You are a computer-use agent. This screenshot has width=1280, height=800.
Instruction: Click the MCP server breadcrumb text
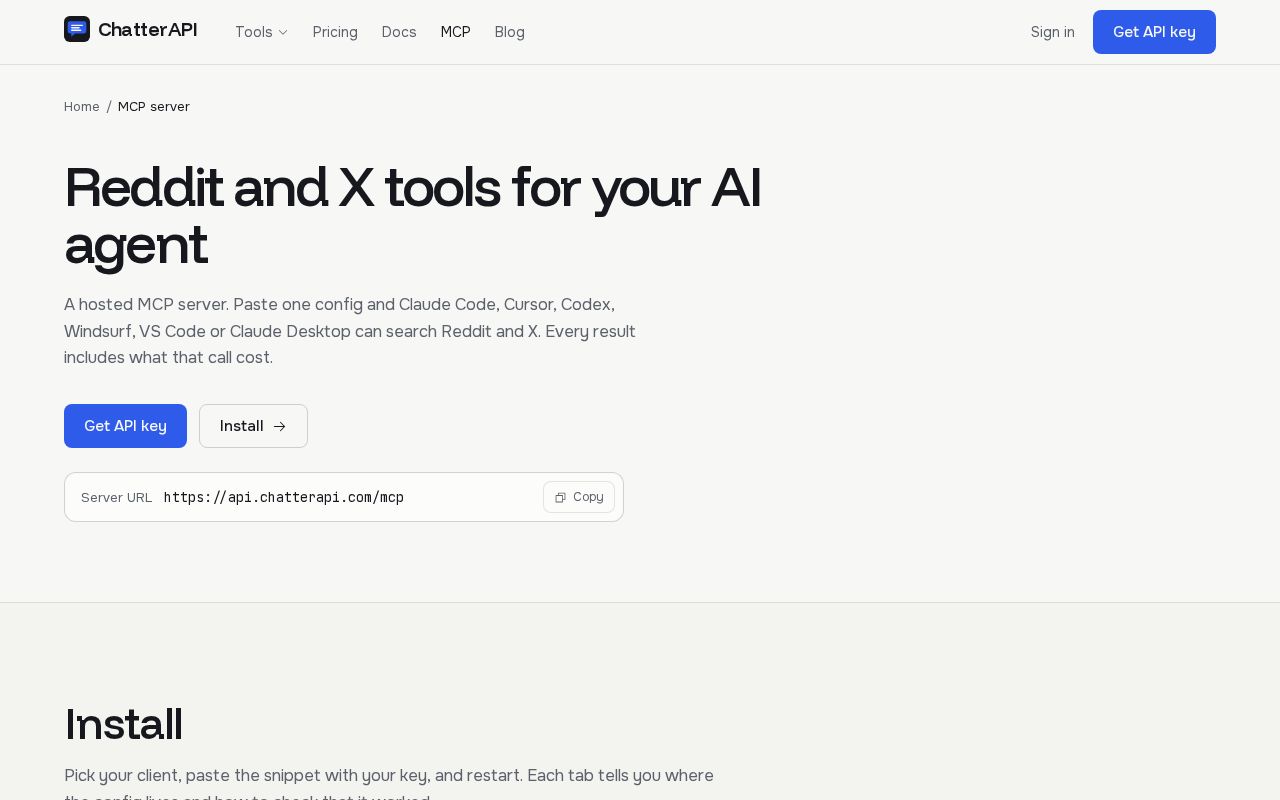tap(154, 107)
